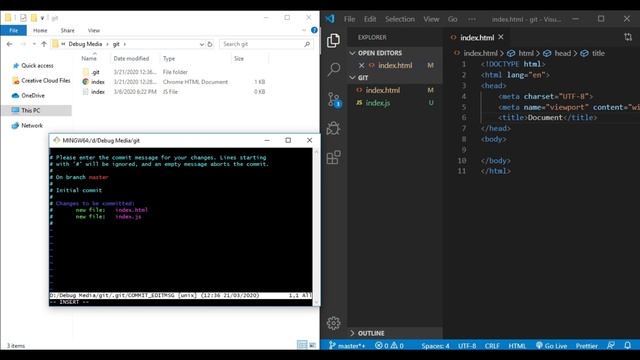
Task: Click the Refresh button in address bar
Action: pos(210,44)
